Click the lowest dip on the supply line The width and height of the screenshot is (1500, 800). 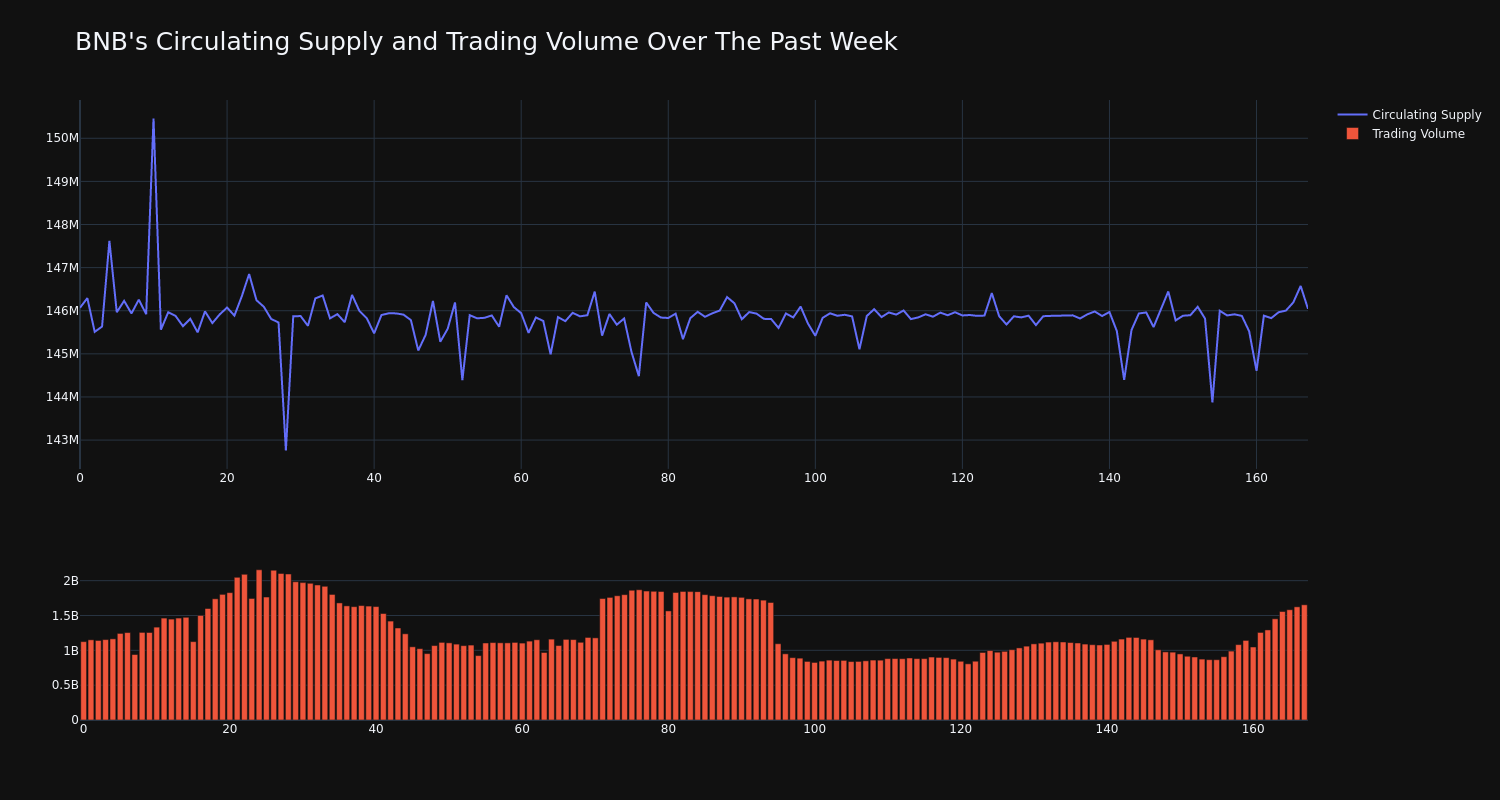tap(285, 449)
